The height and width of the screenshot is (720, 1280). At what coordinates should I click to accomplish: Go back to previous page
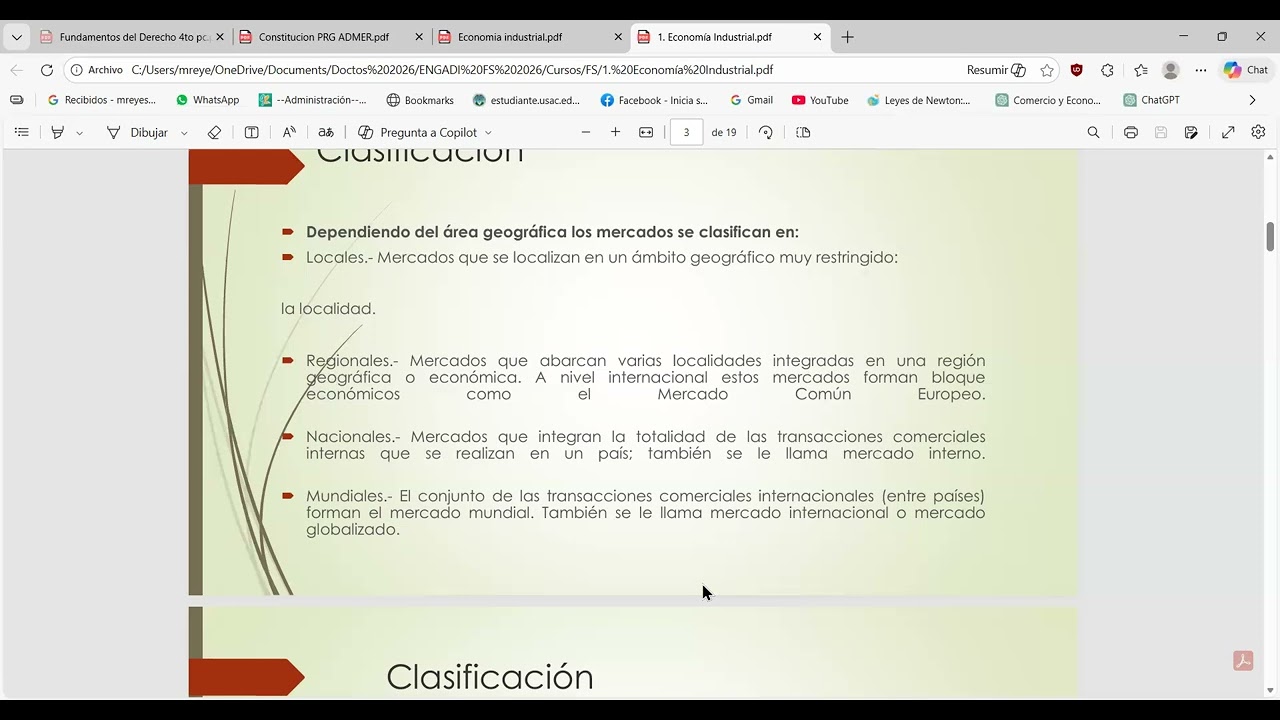16,70
